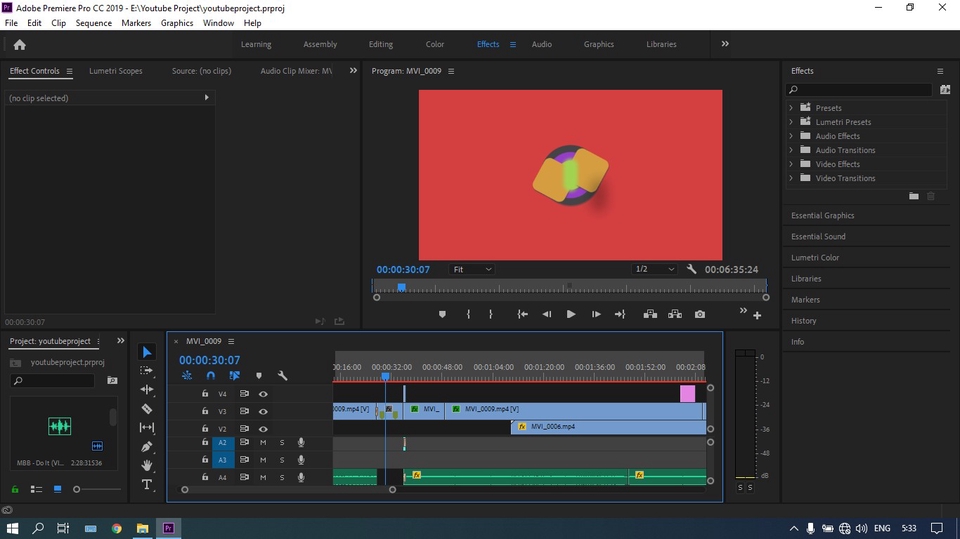Switch to the Color workspace
Viewport: 960px width, 539px height.
(x=435, y=44)
